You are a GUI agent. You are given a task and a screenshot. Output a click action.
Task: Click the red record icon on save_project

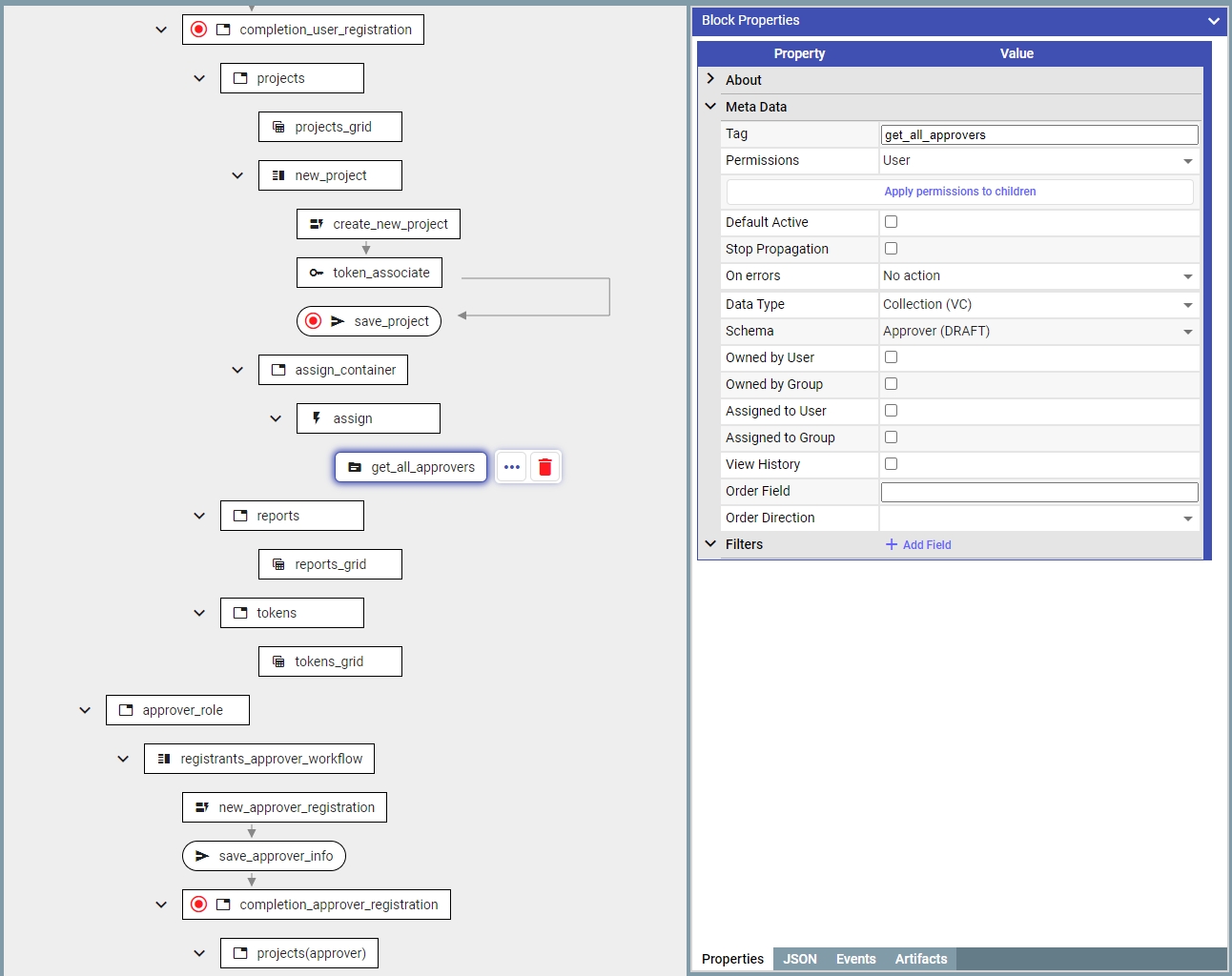tap(313, 321)
